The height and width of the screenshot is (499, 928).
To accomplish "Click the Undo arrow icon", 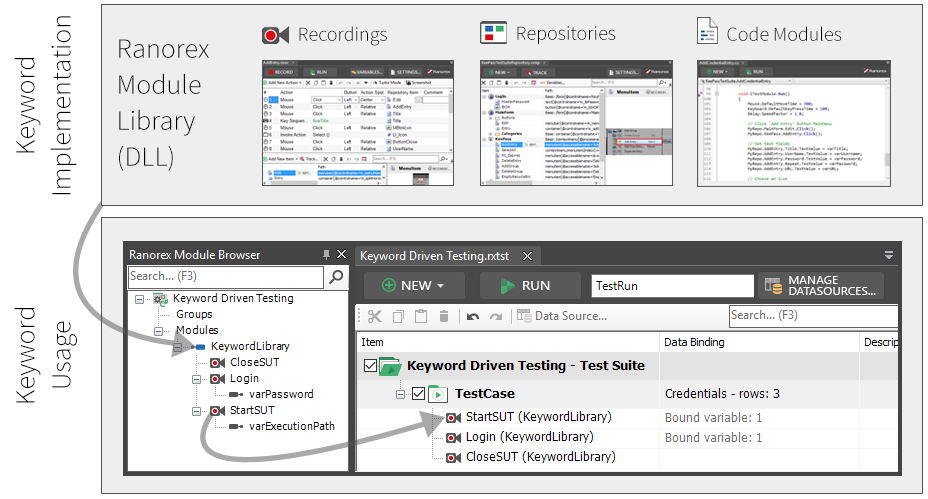I will [472, 317].
